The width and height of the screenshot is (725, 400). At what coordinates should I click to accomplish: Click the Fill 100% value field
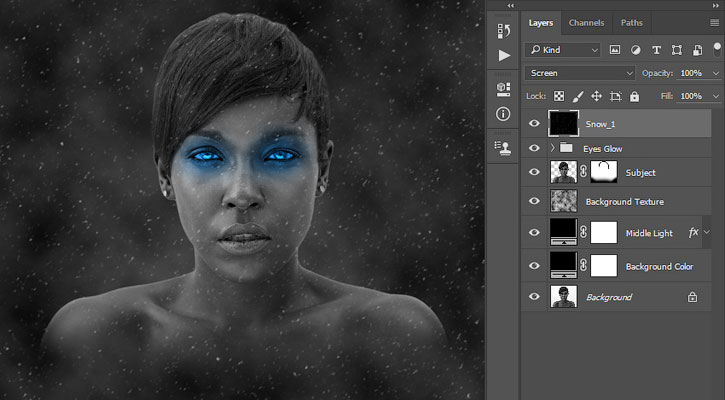pos(692,96)
